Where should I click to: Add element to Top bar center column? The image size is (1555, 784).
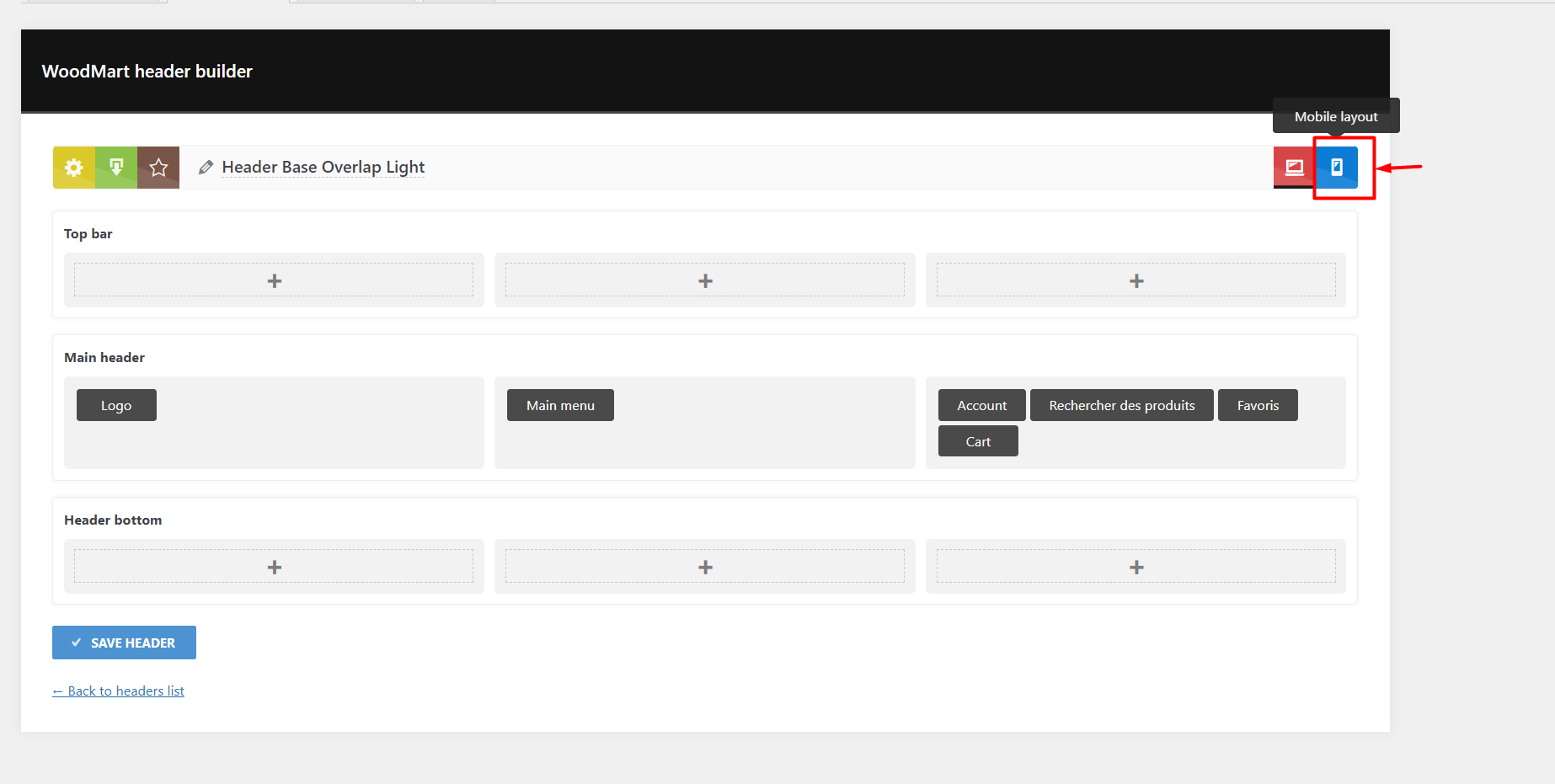click(705, 280)
